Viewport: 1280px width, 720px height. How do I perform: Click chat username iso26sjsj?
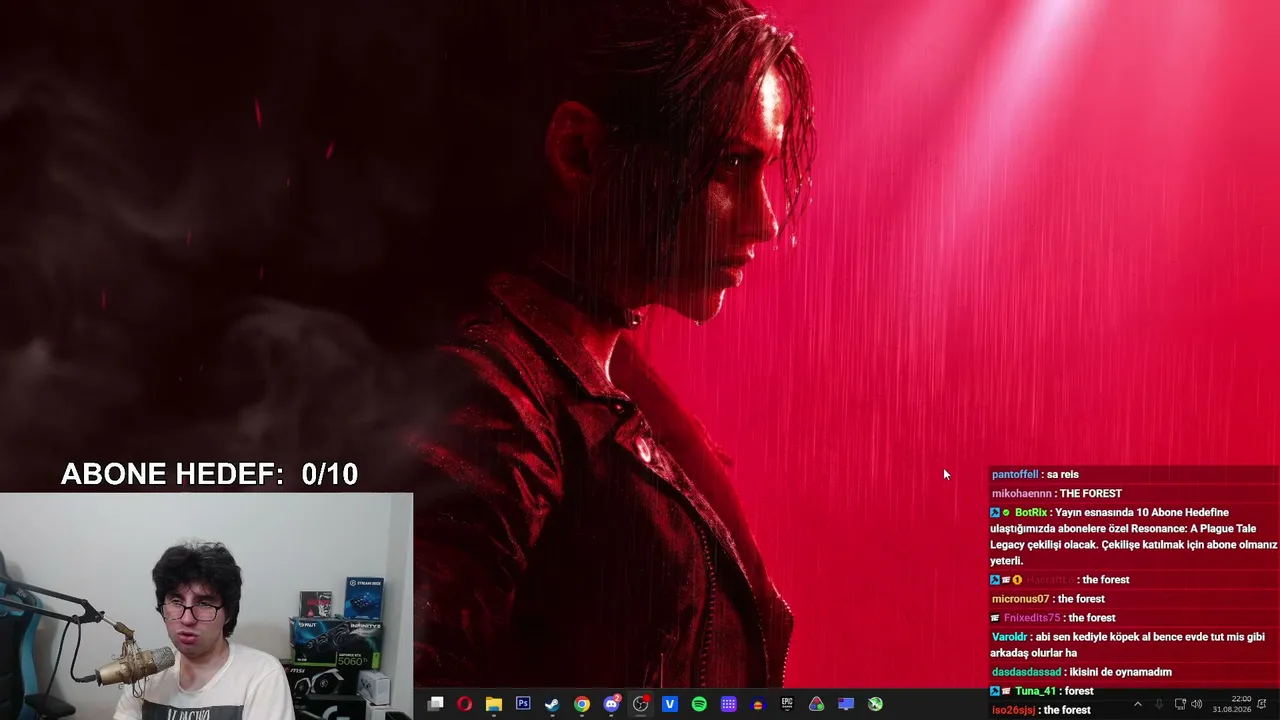(x=1013, y=710)
